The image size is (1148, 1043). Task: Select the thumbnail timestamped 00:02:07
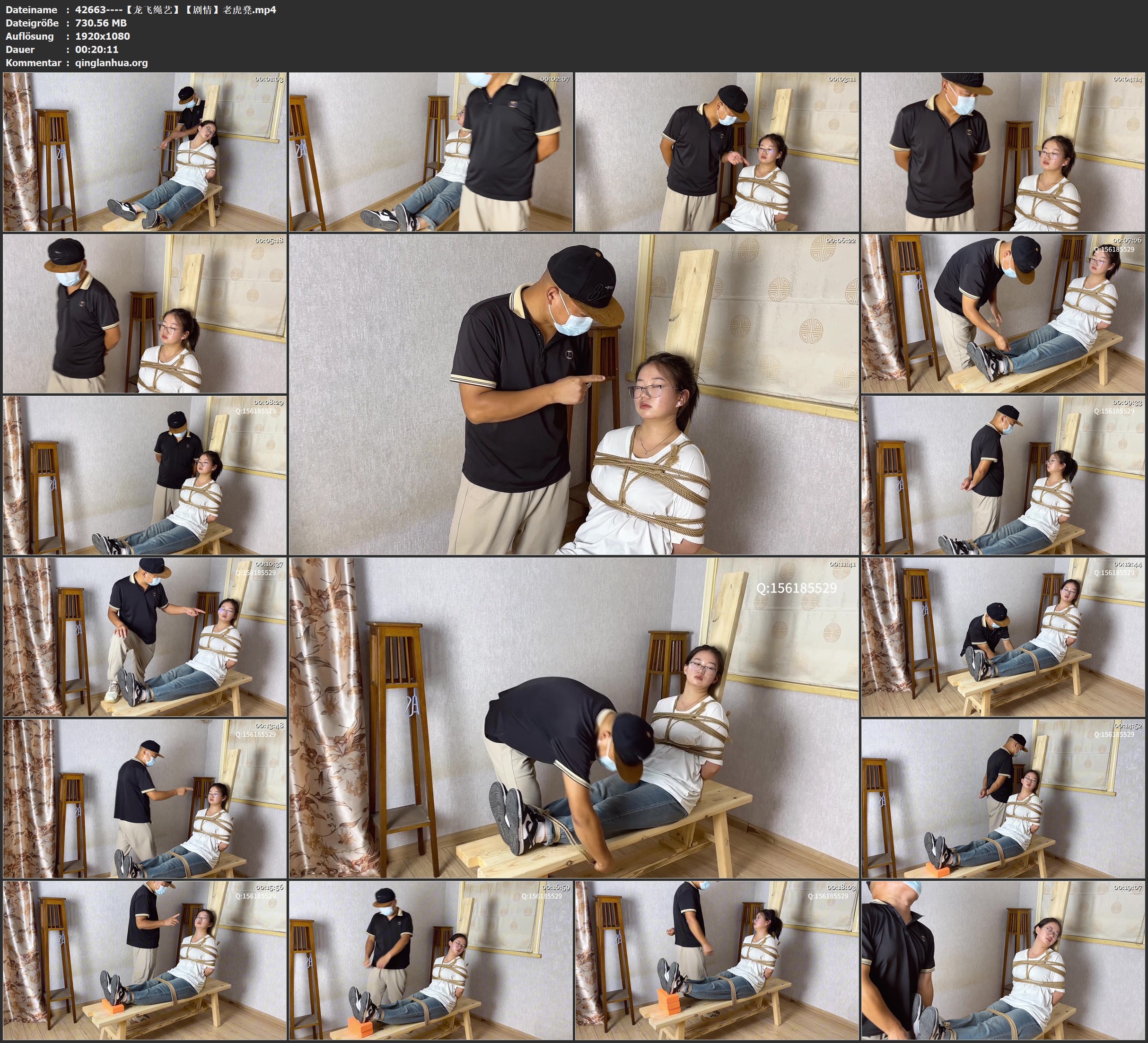(x=430, y=151)
